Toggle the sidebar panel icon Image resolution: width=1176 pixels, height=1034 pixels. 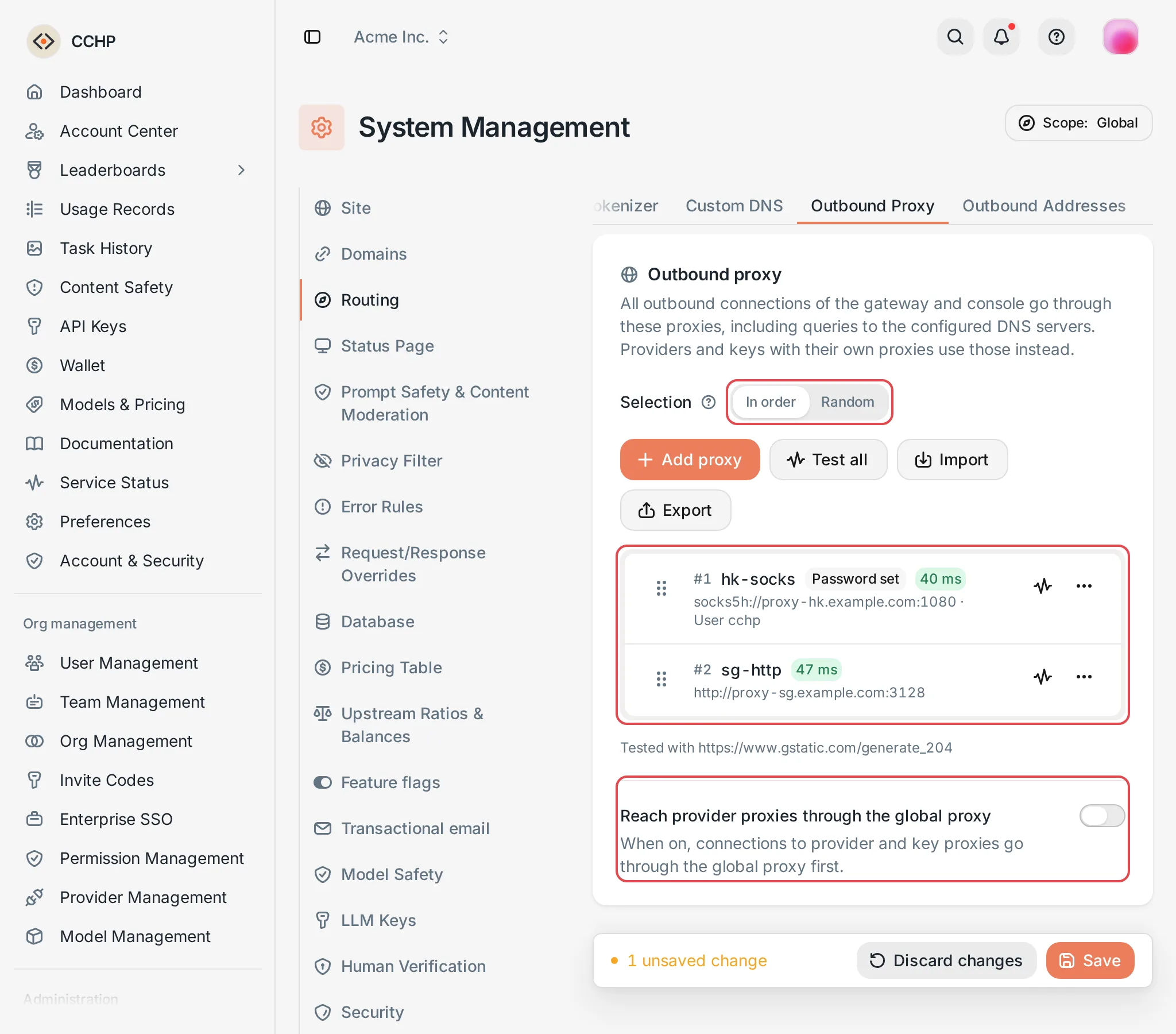click(x=312, y=37)
